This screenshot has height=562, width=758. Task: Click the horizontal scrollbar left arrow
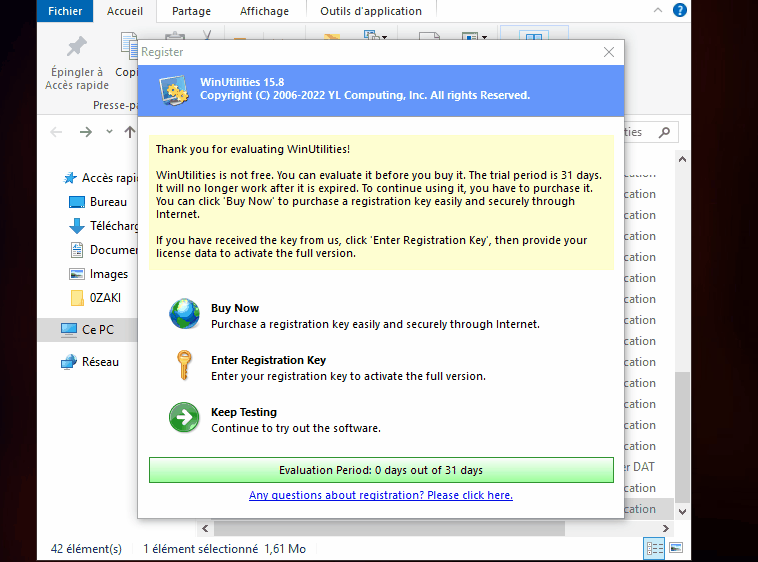pos(205,528)
